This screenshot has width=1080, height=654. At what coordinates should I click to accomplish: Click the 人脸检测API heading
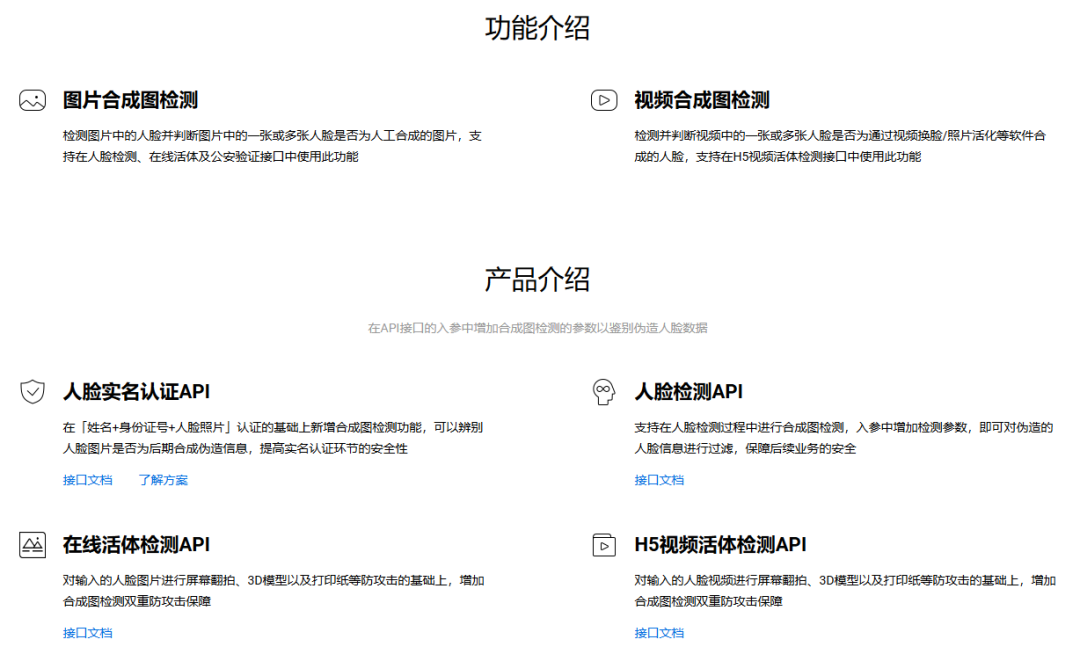coord(687,392)
